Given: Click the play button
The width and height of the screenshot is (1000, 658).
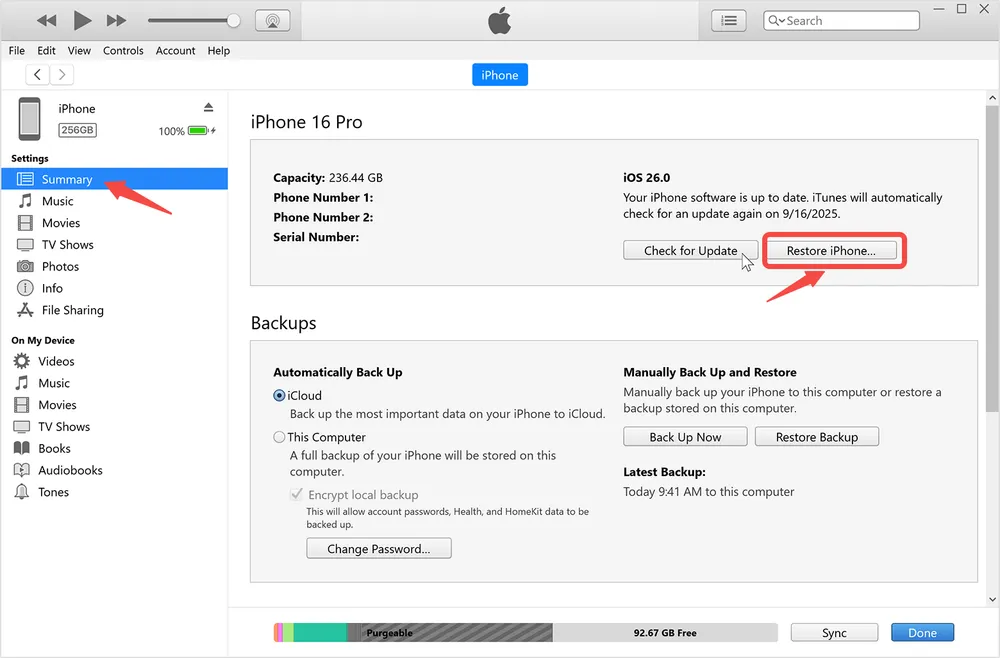Looking at the screenshot, I should pos(82,20).
